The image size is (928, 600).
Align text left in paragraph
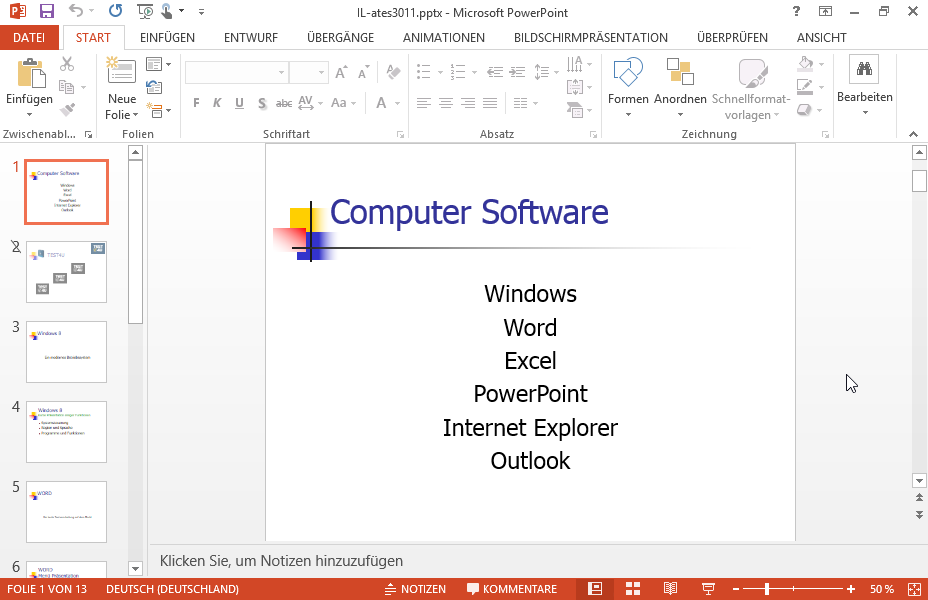coord(423,104)
